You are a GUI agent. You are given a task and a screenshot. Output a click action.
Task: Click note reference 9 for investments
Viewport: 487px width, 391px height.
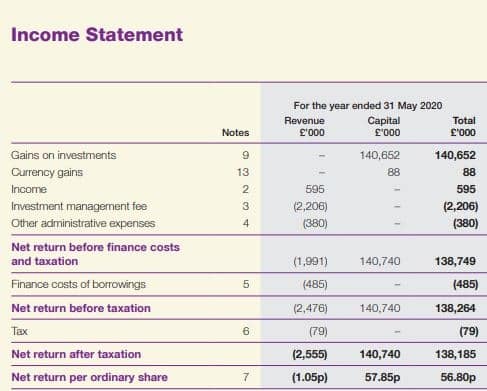[x=245, y=155]
